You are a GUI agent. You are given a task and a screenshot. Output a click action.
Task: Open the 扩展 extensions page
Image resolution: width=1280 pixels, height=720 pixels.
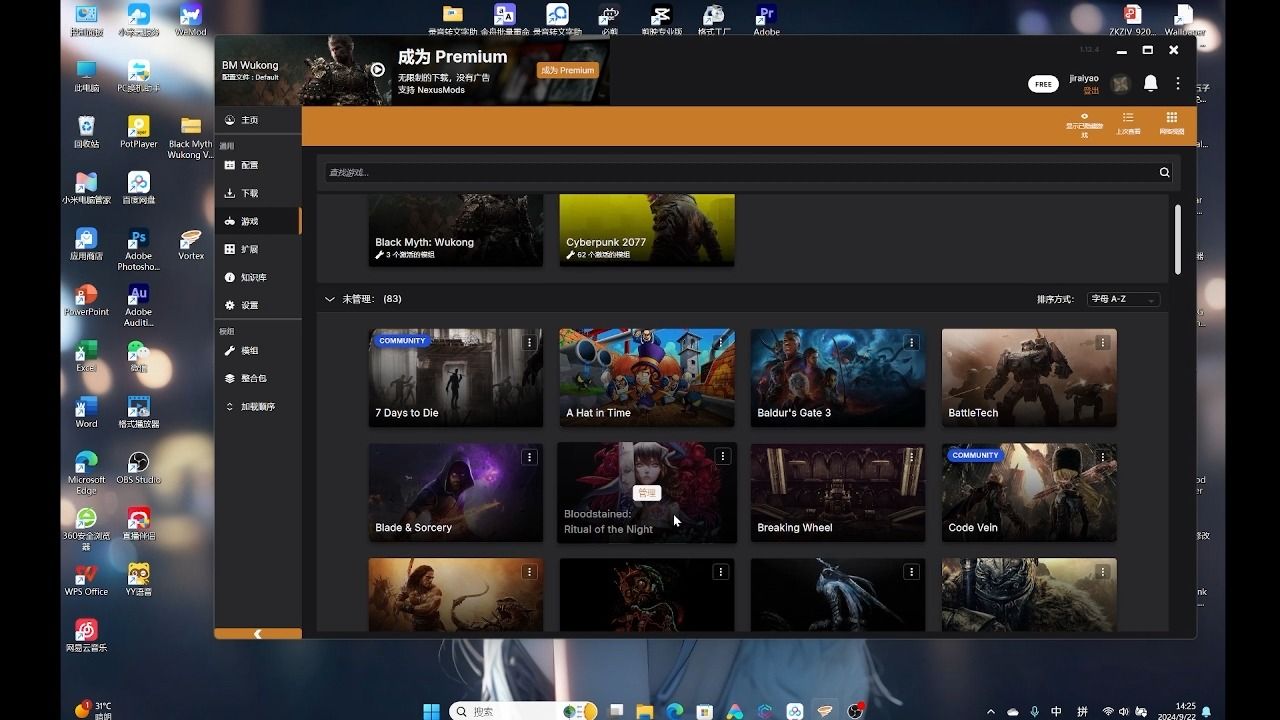[258, 249]
